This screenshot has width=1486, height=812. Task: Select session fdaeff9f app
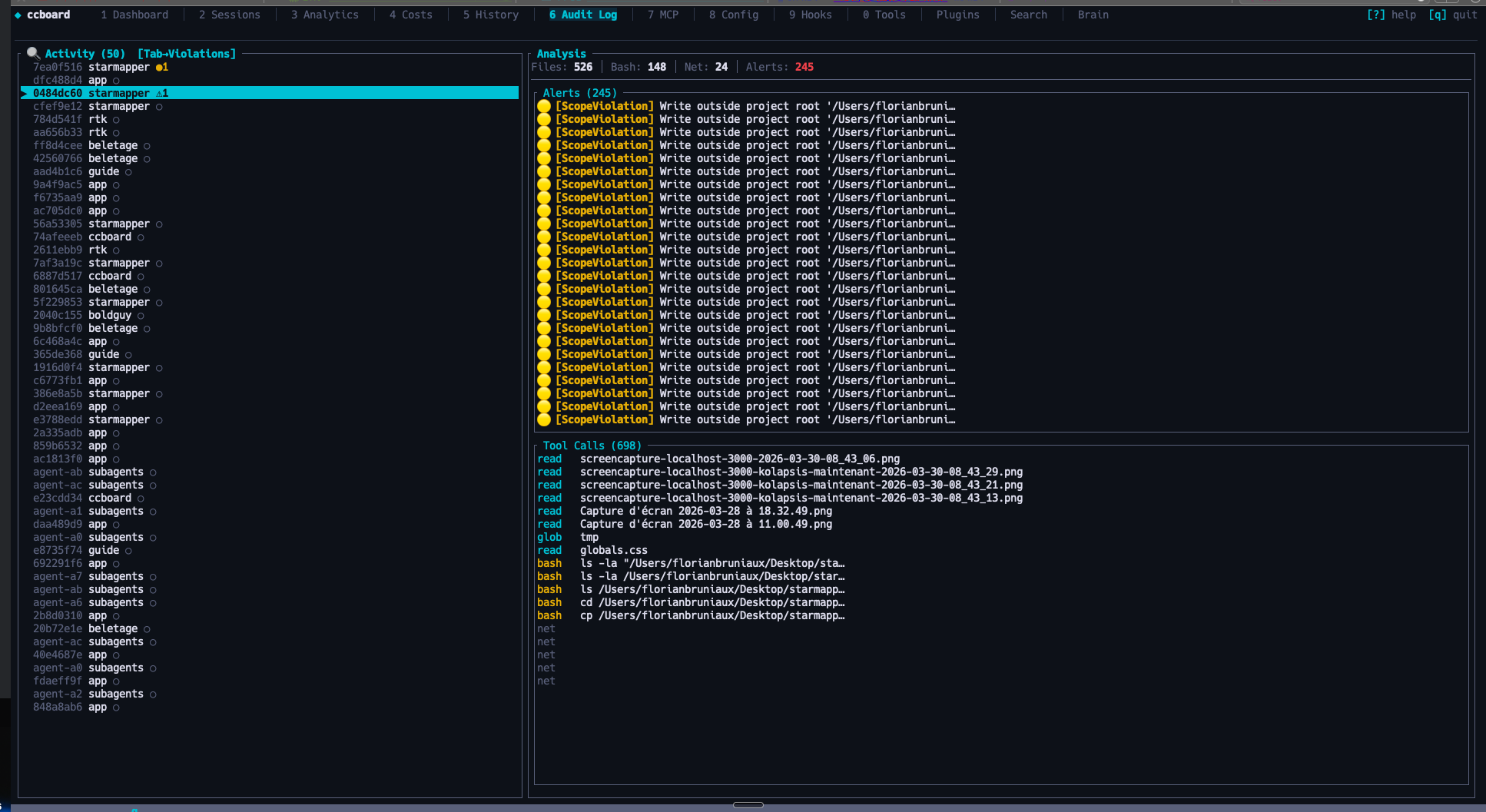(x=270, y=681)
